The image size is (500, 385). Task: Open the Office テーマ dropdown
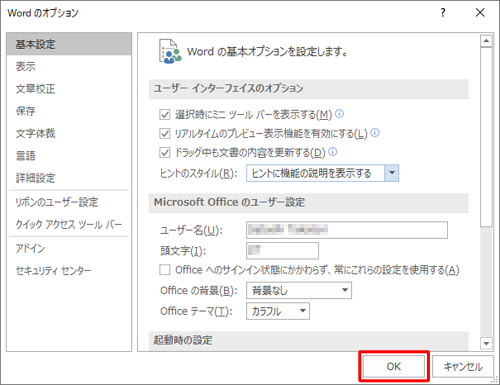point(278,311)
